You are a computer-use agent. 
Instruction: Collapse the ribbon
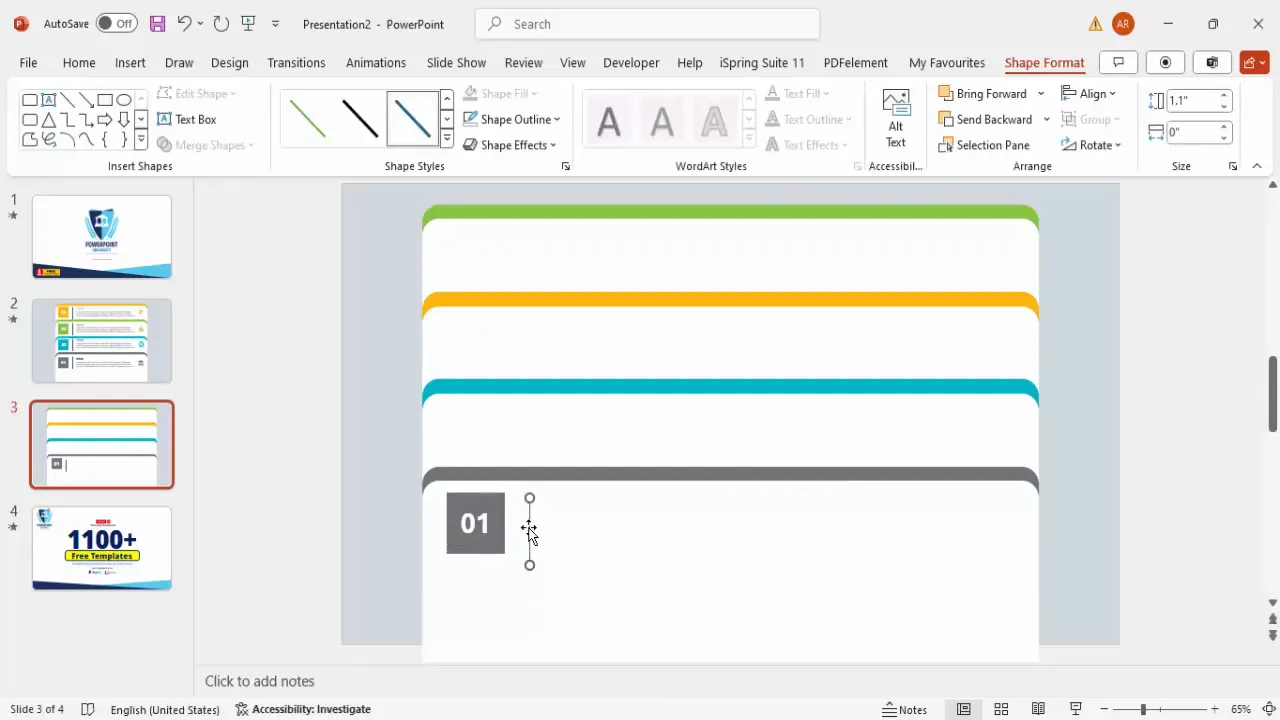point(1257,166)
